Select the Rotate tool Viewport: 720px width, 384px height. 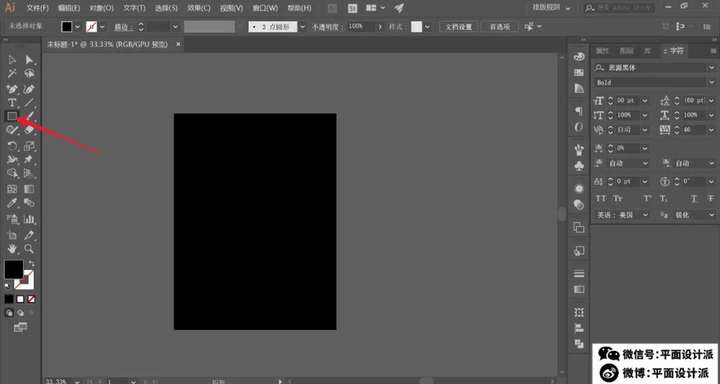coord(12,147)
